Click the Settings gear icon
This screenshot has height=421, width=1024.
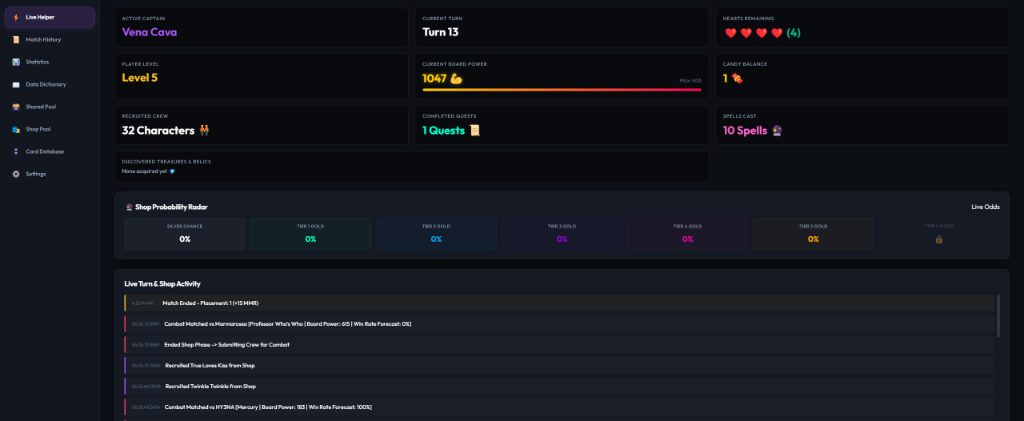pyautogui.click(x=16, y=174)
